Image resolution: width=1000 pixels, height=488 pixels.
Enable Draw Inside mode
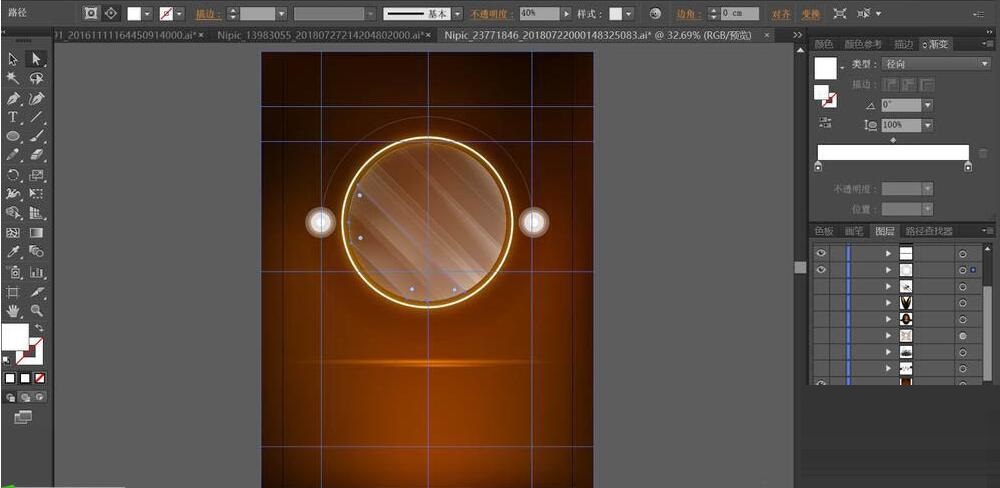[40, 397]
